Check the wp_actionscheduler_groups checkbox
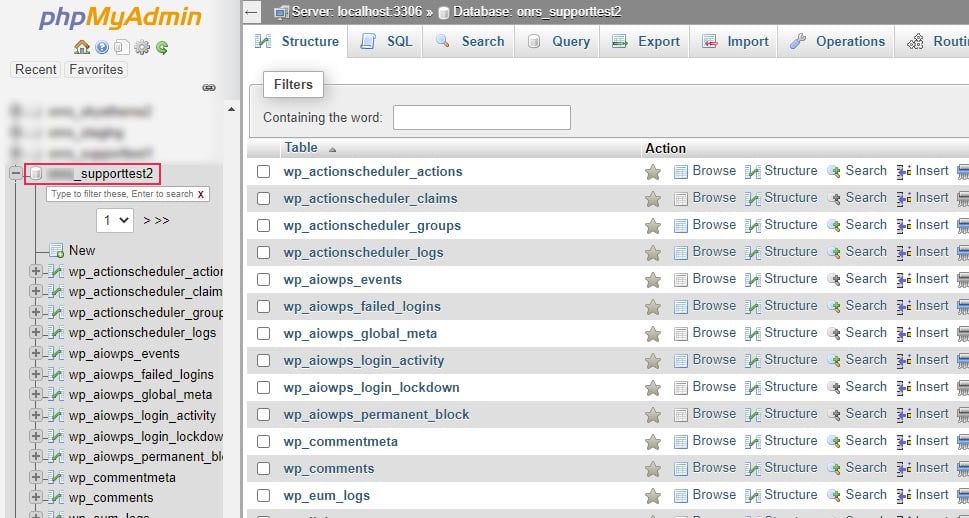 pyautogui.click(x=263, y=226)
